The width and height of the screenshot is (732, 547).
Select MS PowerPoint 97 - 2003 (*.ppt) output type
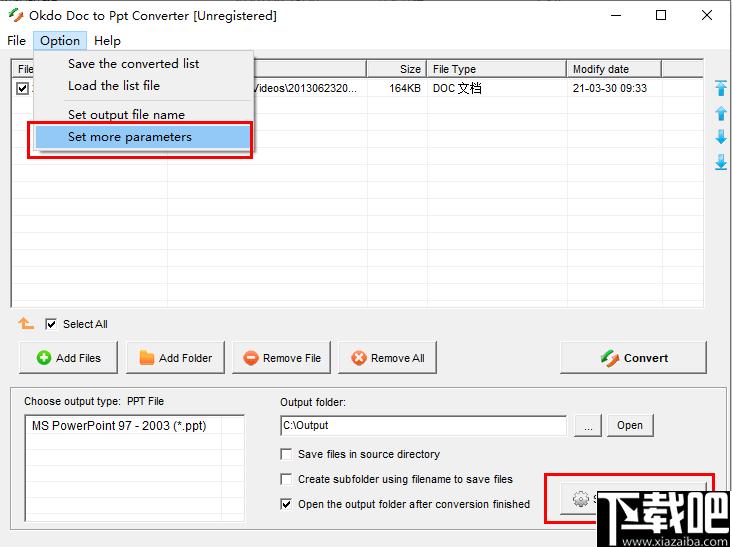[x=119, y=426]
